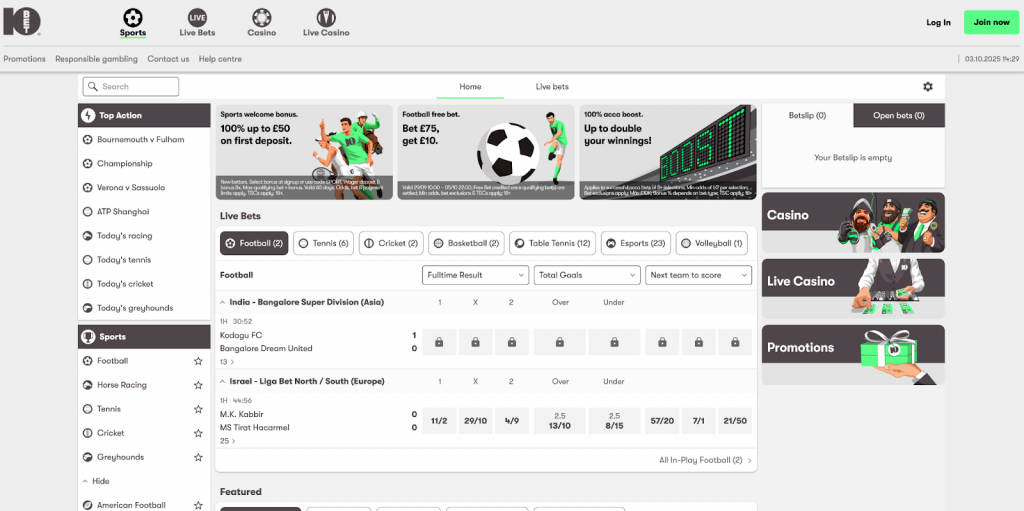
Task: Select the Table Tennis (12) live filter
Action: point(552,243)
